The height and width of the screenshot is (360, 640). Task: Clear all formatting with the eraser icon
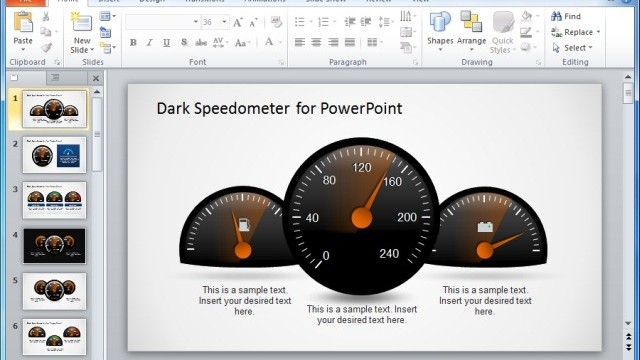pyautogui.click(x=276, y=22)
